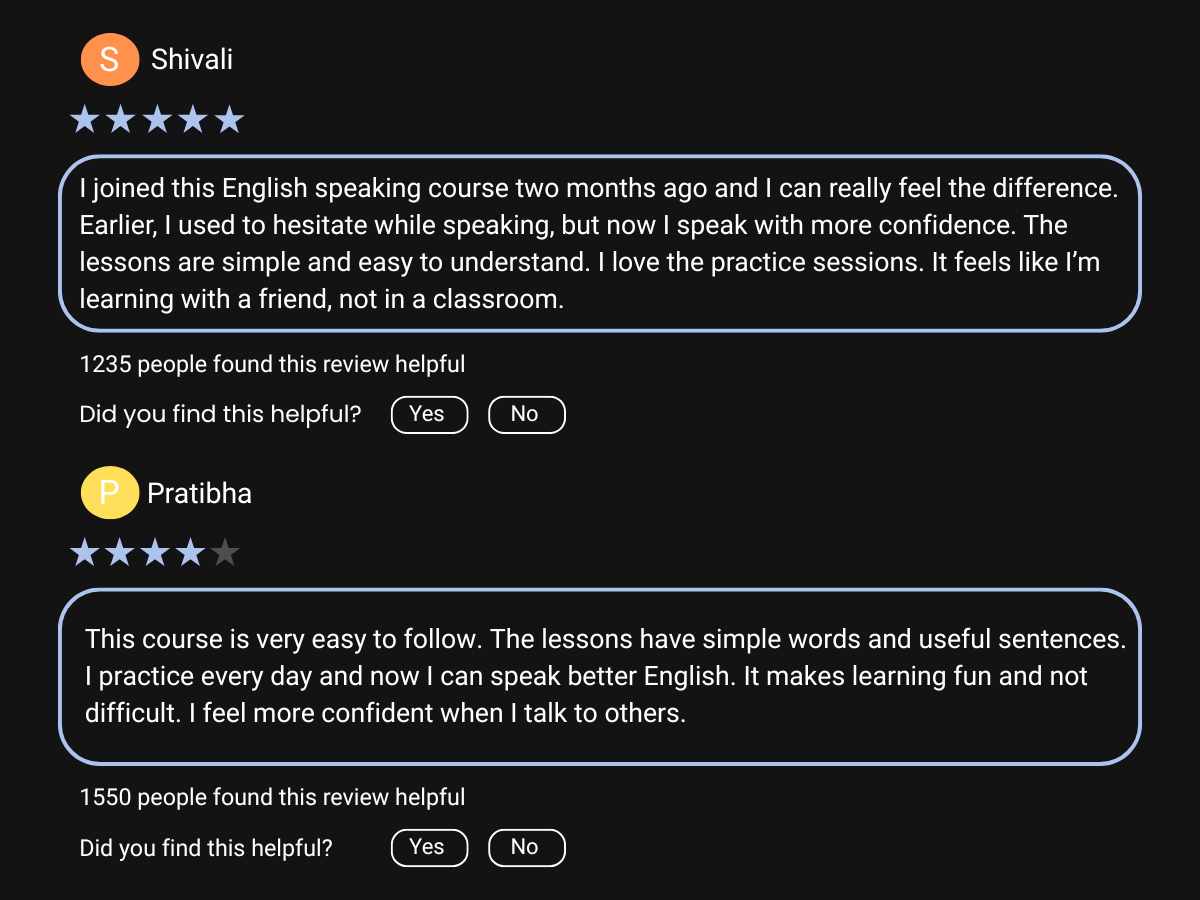Click first star in Shivali's rating
Image resolution: width=1200 pixels, height=900 pixels.
(84, 121)
